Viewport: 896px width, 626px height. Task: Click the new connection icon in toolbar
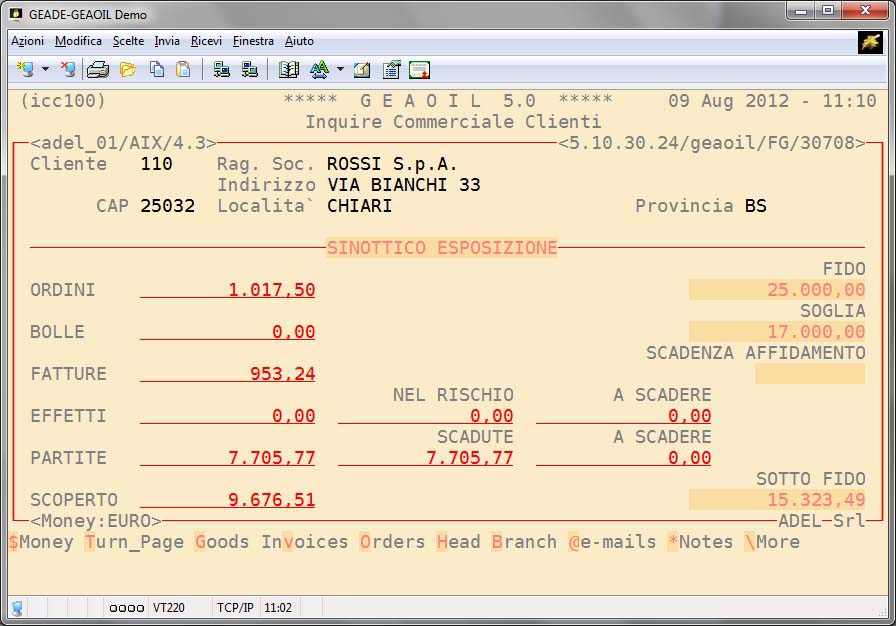(25, 69)
